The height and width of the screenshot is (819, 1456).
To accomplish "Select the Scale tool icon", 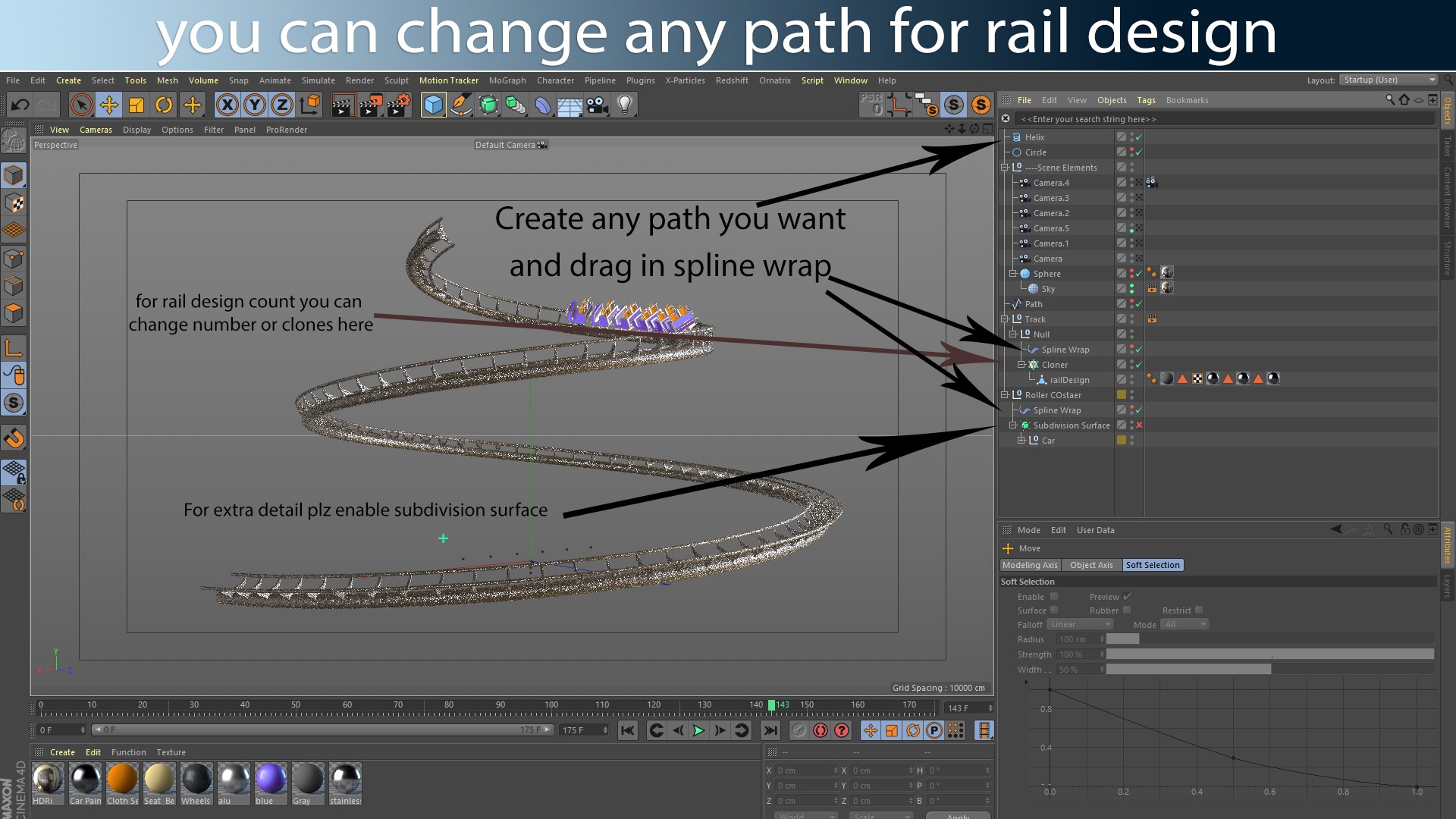I will [x=136, y=105].
